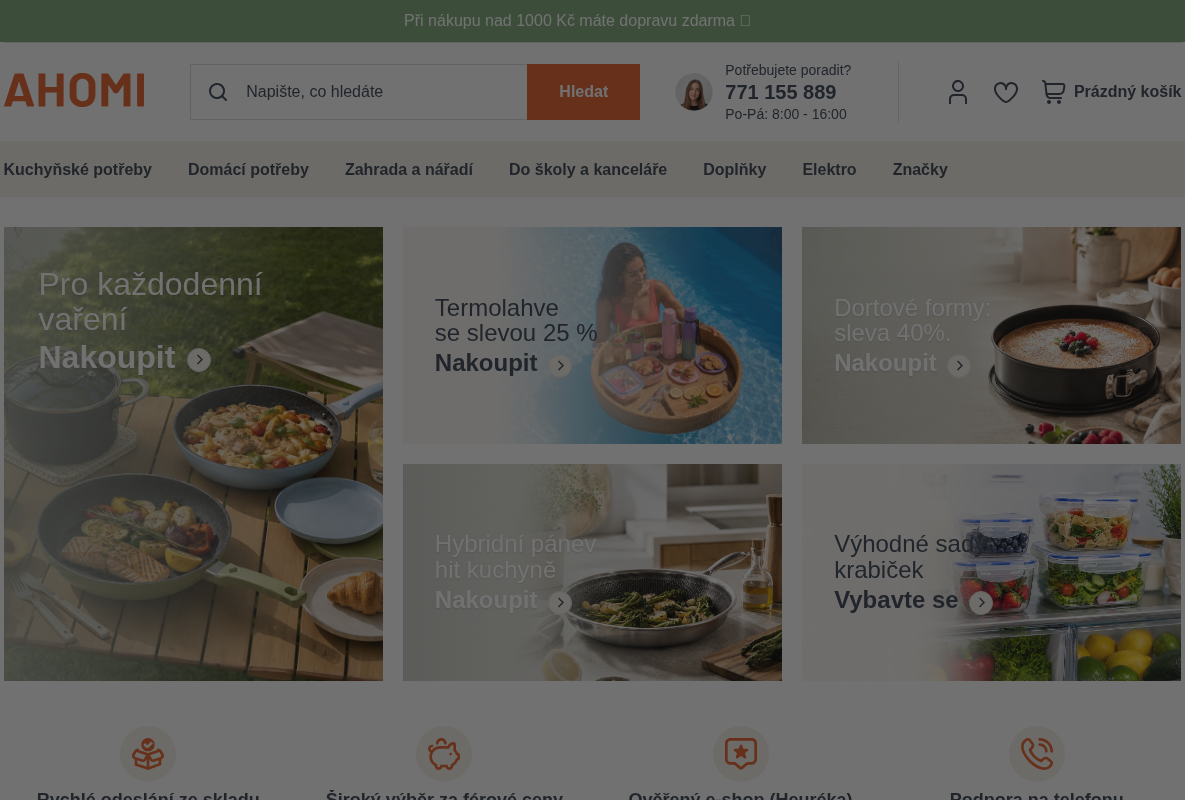Viewport: 1200px width, 800px height.
Task: Click the search magnifier icon
Action: click(218, 92)
